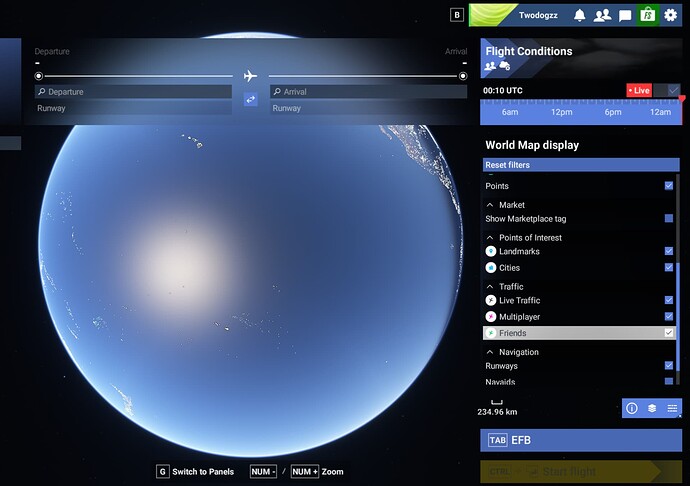Image resolution: width=690 pixels, height=486 pixels.
Task: Toggle the Live Traffic checkbox
Action: [x=669, y=300]
